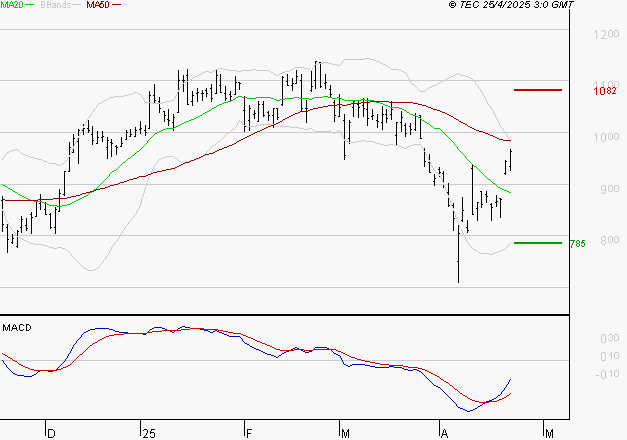Click the 25 year label on time axis
The width and height of the screenshot is (627, 440).
click(149, 434)
